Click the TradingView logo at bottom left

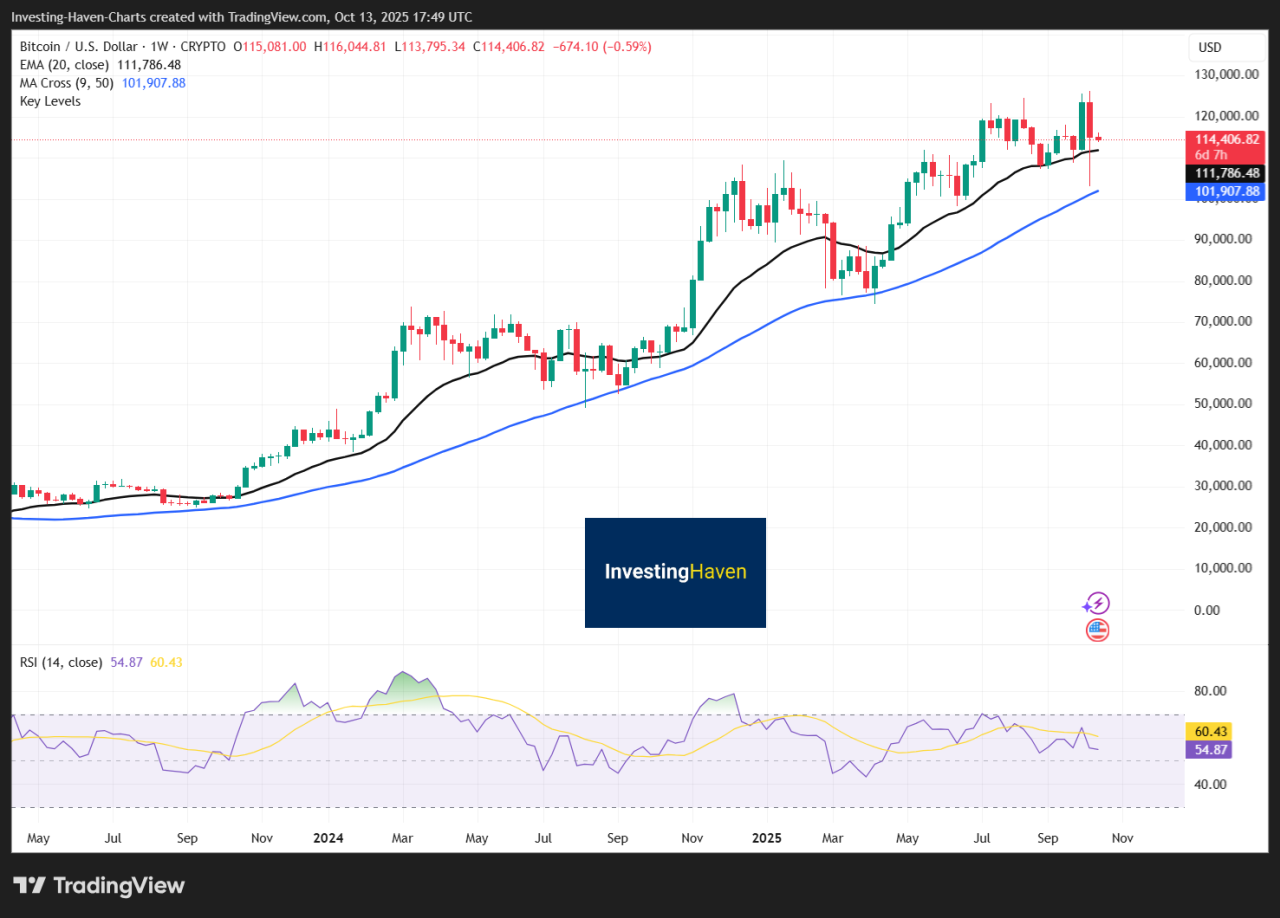pos(99,885)
